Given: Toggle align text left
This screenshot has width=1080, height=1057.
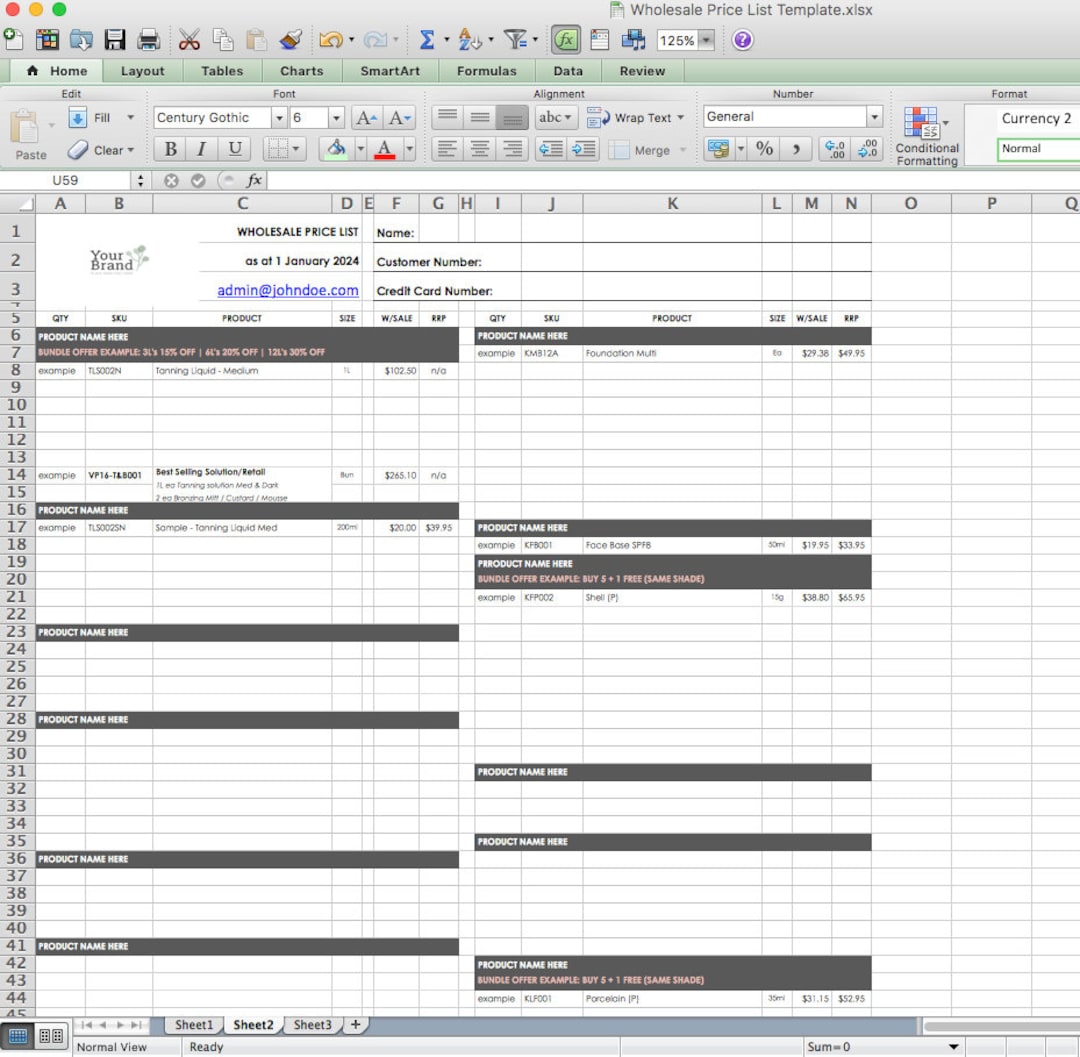Looking at the screenshot, I should [448, 149].
